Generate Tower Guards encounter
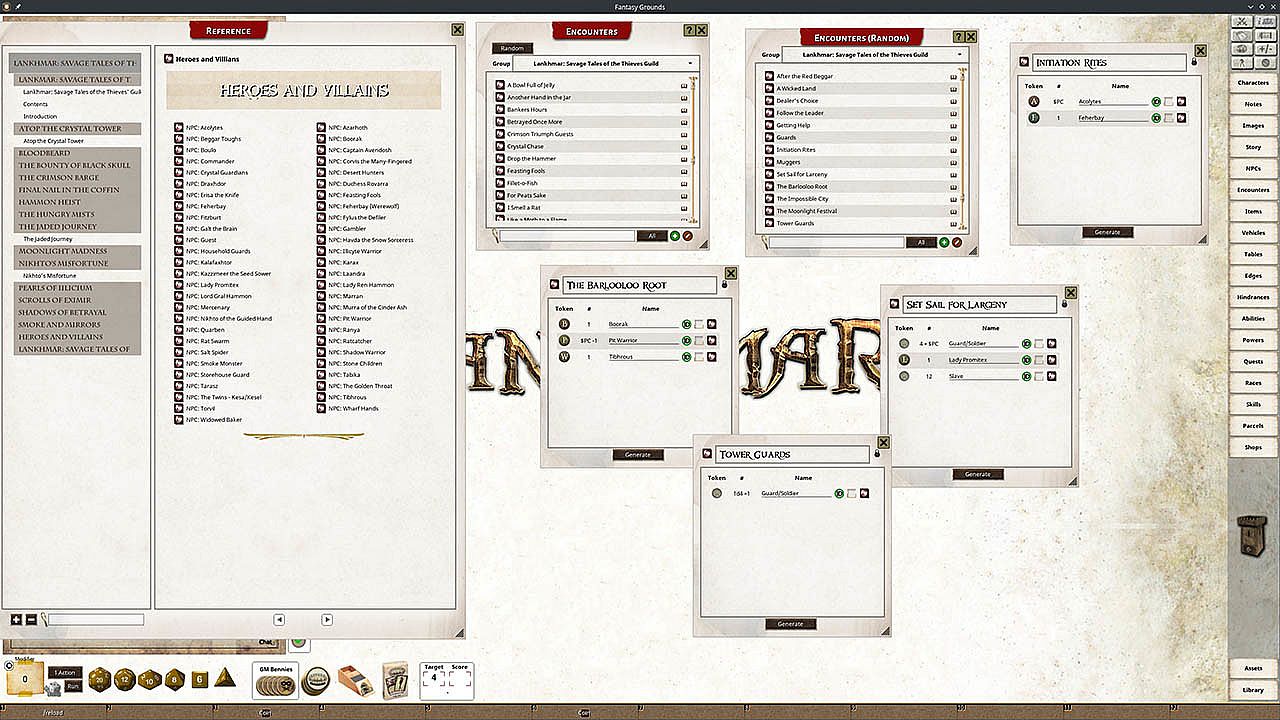1280x720 pixels. point(790,624)
